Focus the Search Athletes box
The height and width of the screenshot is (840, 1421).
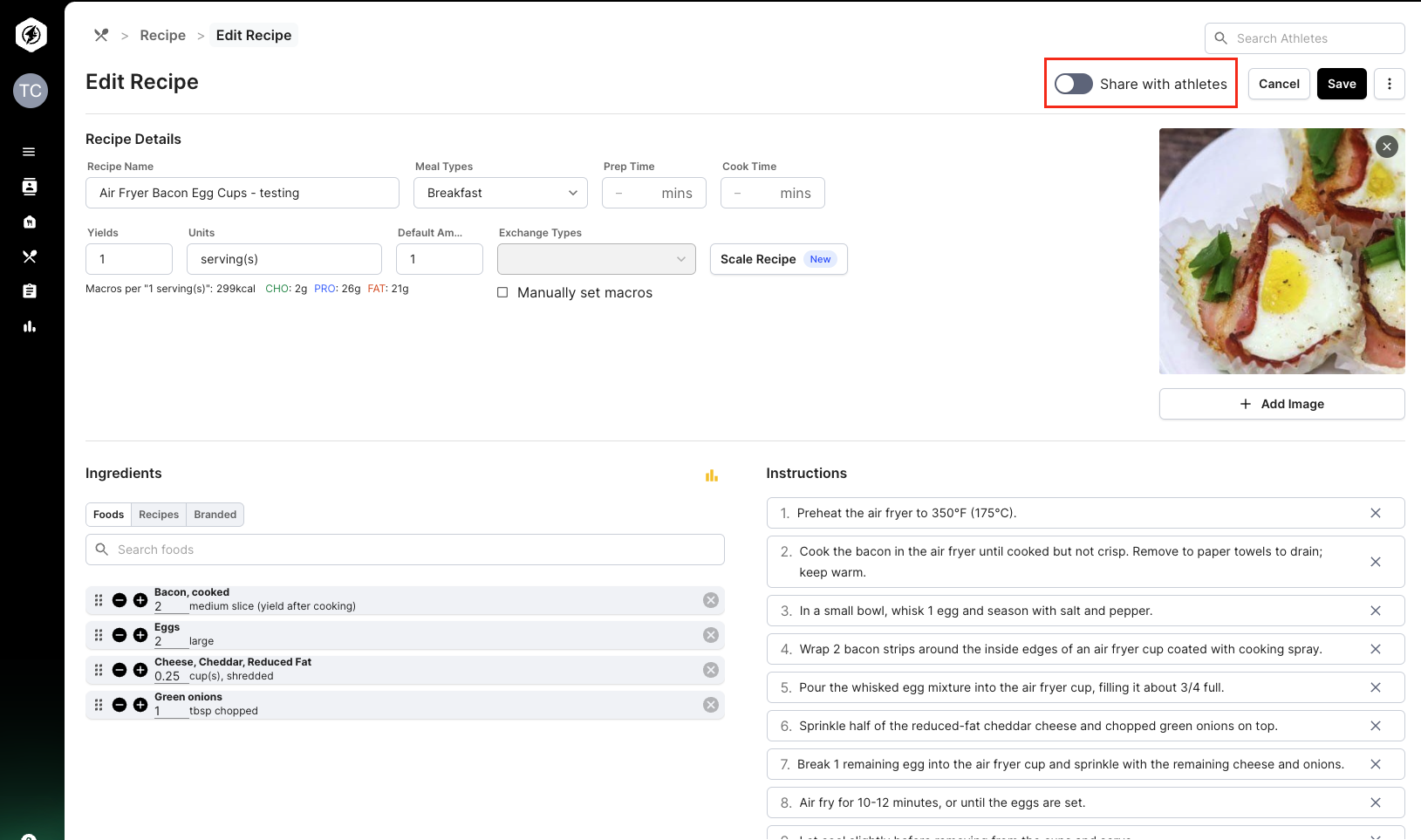1305,38
